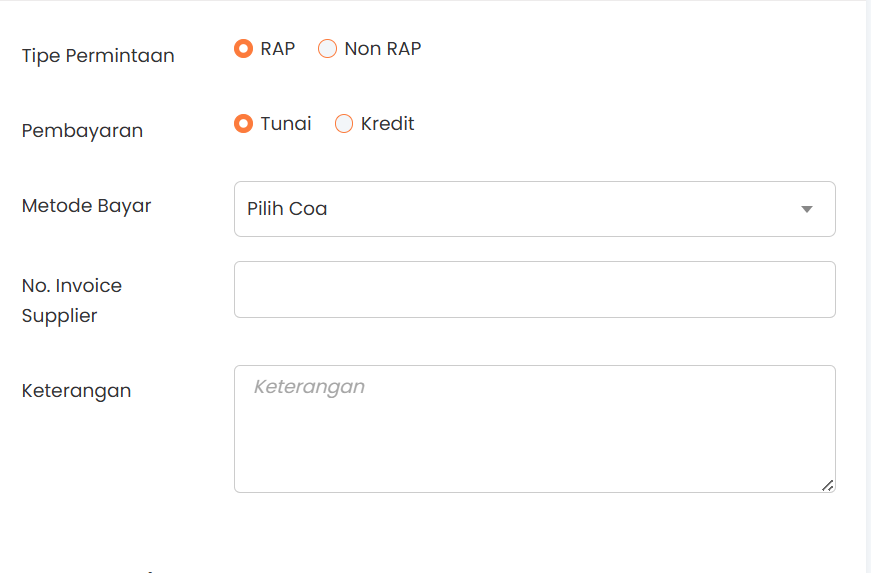The width and height of the screenshot is (871, 573).
Task: Select the RAP radio button
Action: [243, 48]
